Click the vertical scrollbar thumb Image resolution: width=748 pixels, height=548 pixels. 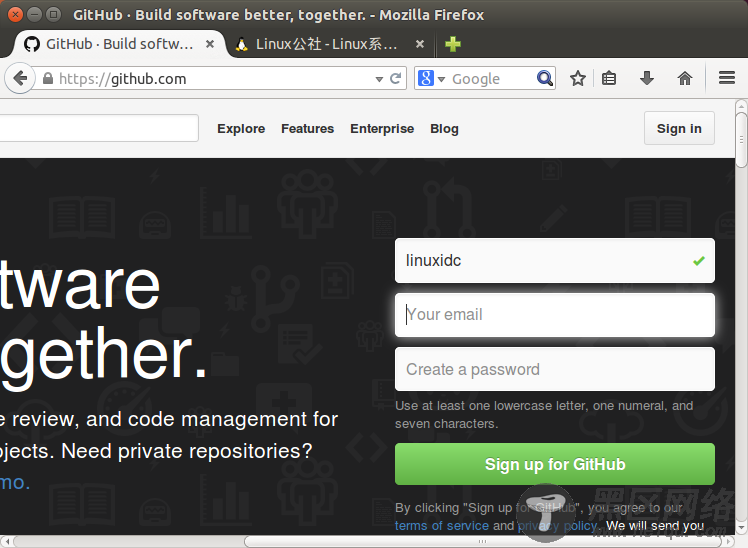tap(741, 140)
